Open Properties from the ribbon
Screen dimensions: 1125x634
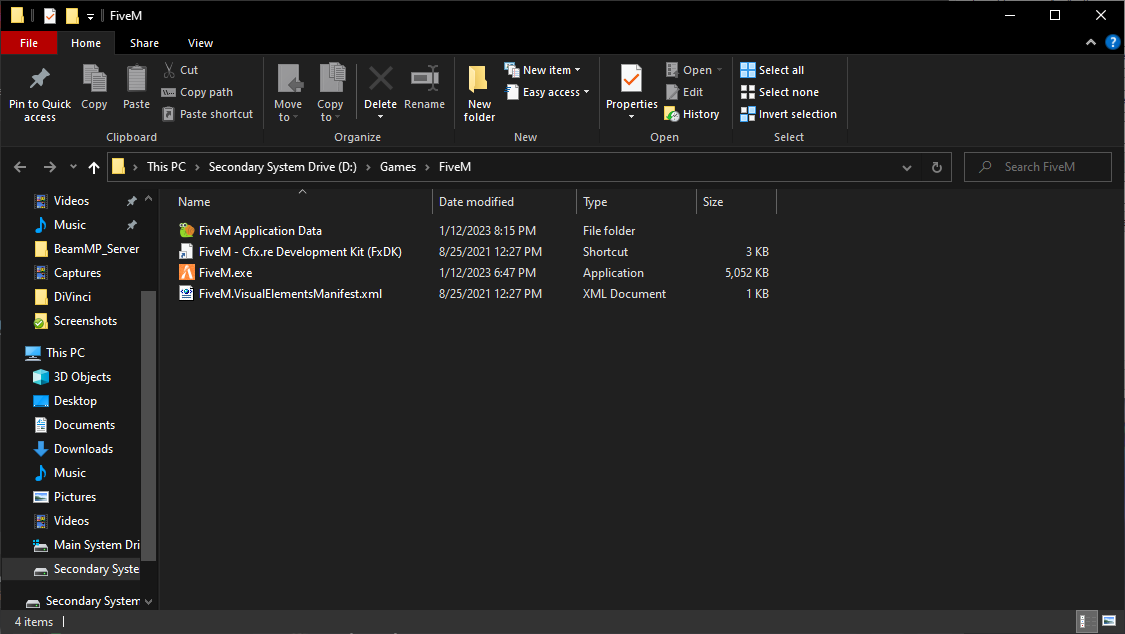631,94
